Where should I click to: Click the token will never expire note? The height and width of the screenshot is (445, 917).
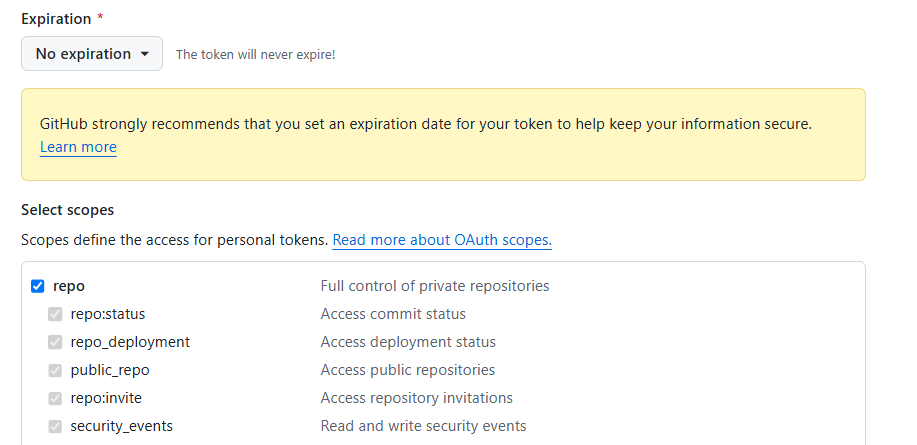click(255, 55)
